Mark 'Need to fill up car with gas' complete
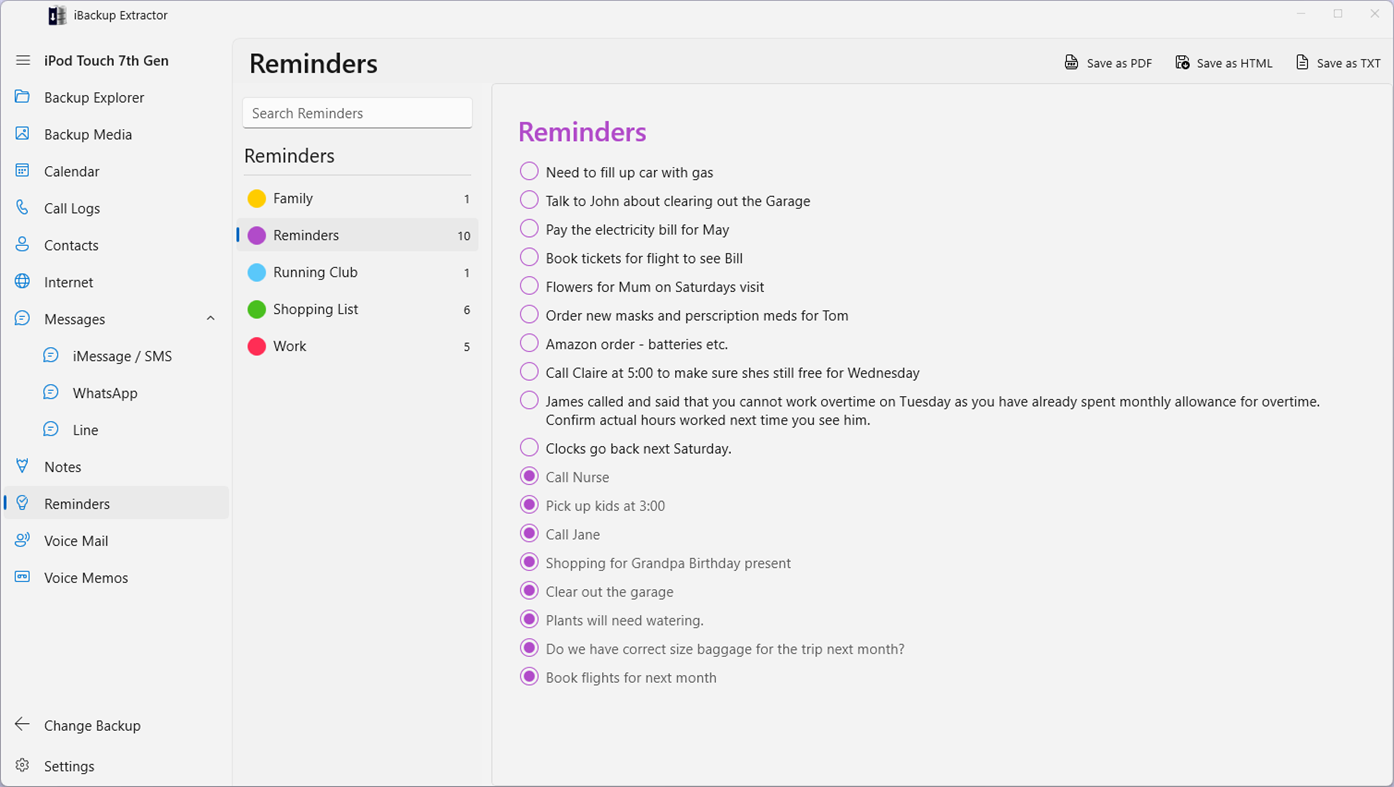The image size is (1394, 787). (528, 170)
